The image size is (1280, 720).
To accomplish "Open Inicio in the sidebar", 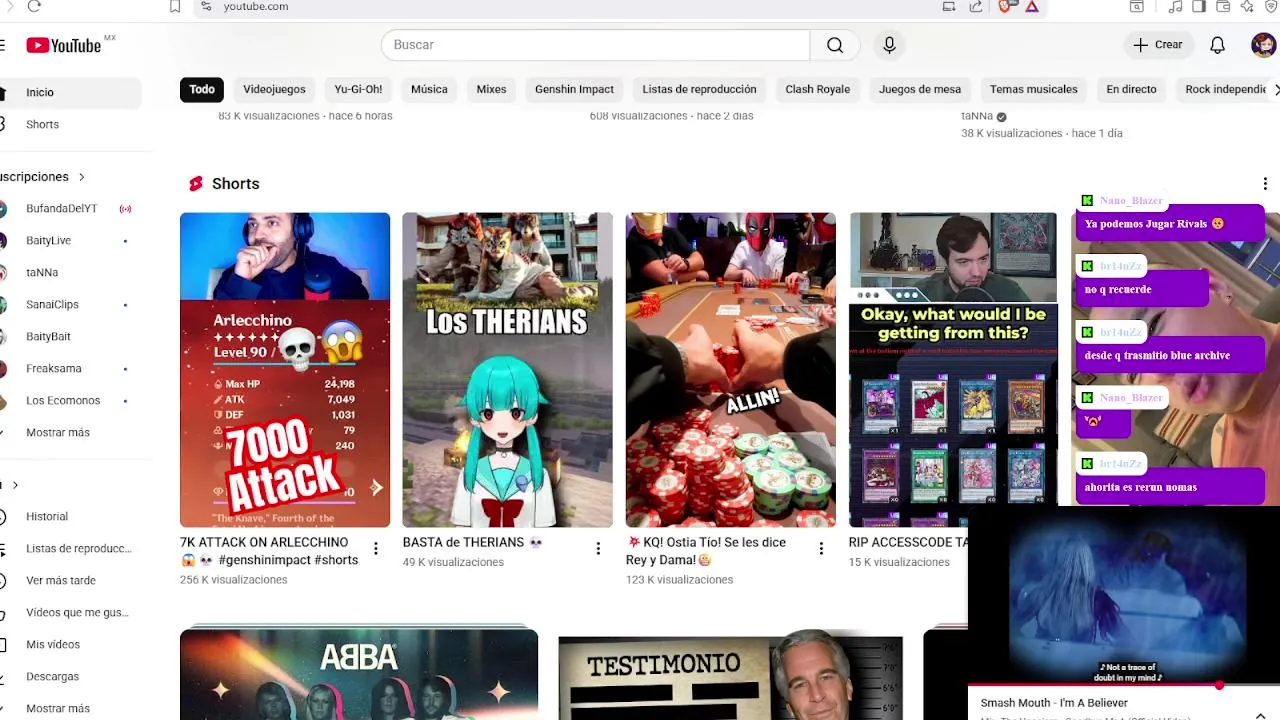I will click(x=70, y=92).
